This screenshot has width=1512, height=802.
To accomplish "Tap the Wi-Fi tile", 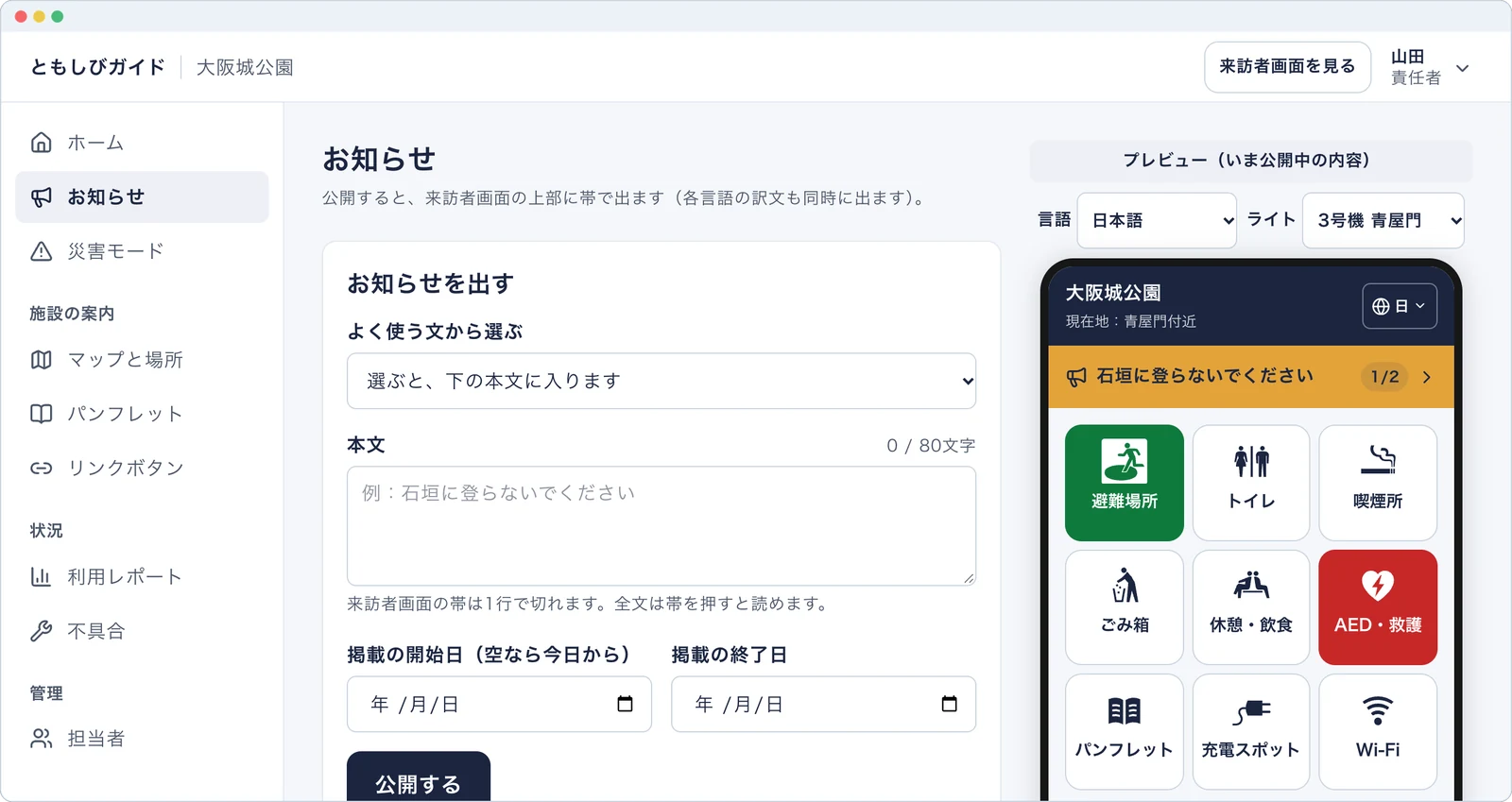I will [1378, 731].
